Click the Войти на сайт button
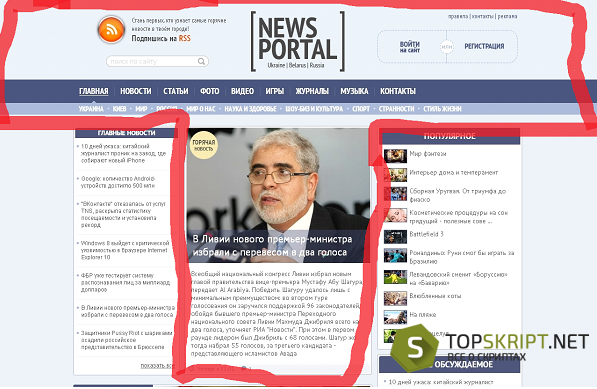The image size is (597, 389). click(x=410, y=46)
